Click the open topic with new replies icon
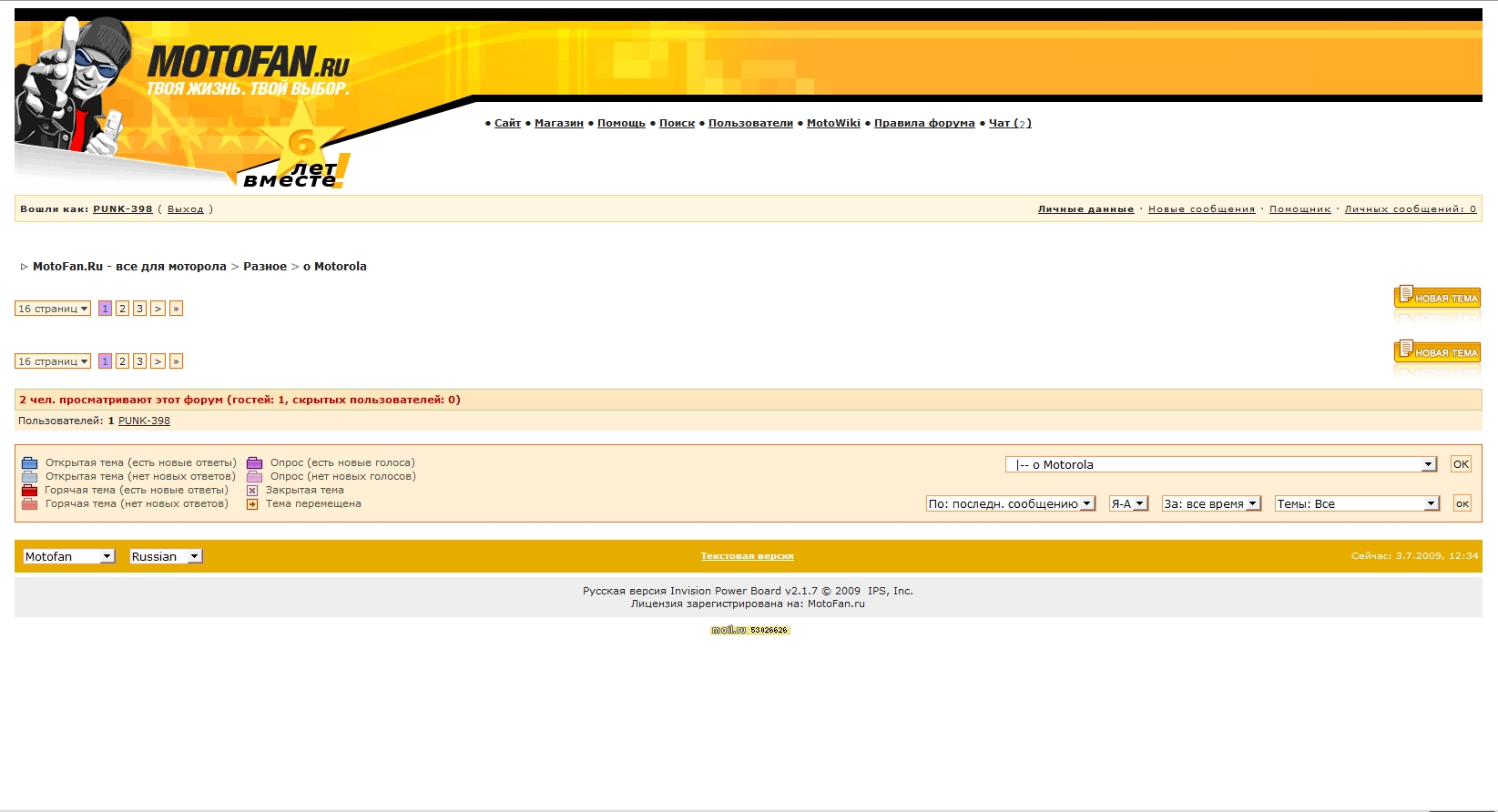This screenshot has height=812, width=1498. (x=29, y=462)
